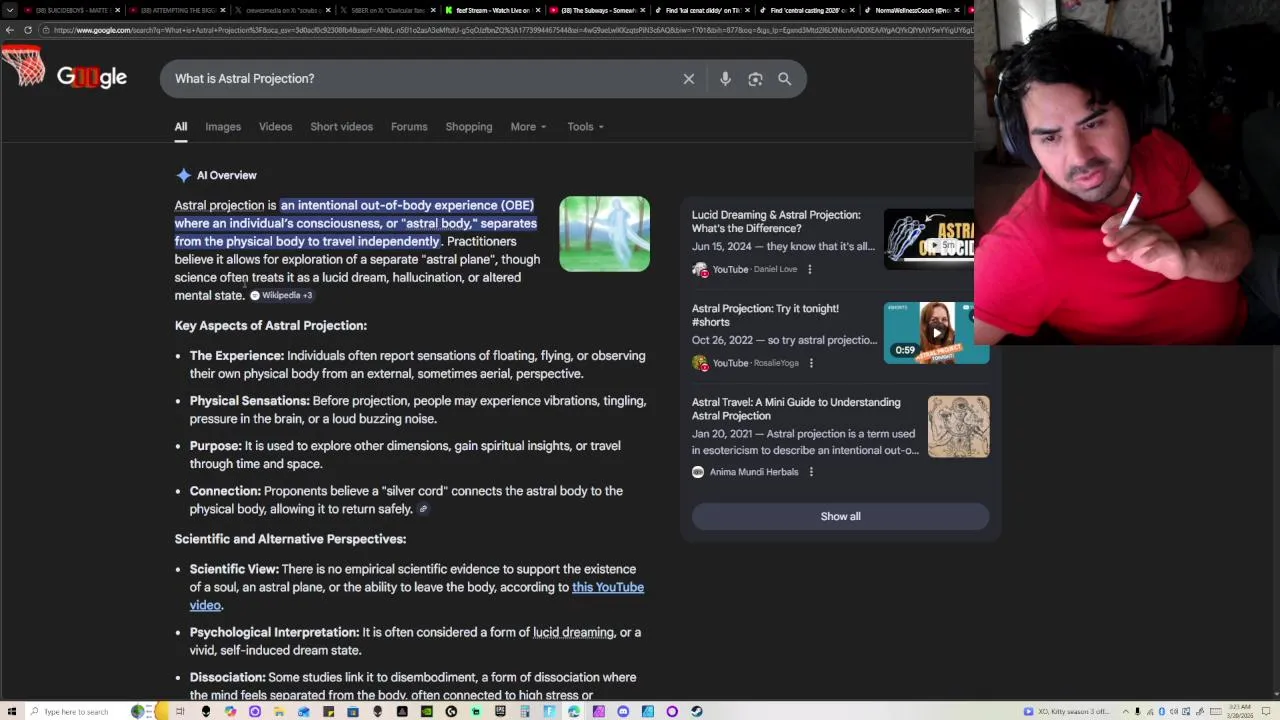Close the 'The Subways' browser tab
The image size is (1280, 720).
click(x=642, y=10)
